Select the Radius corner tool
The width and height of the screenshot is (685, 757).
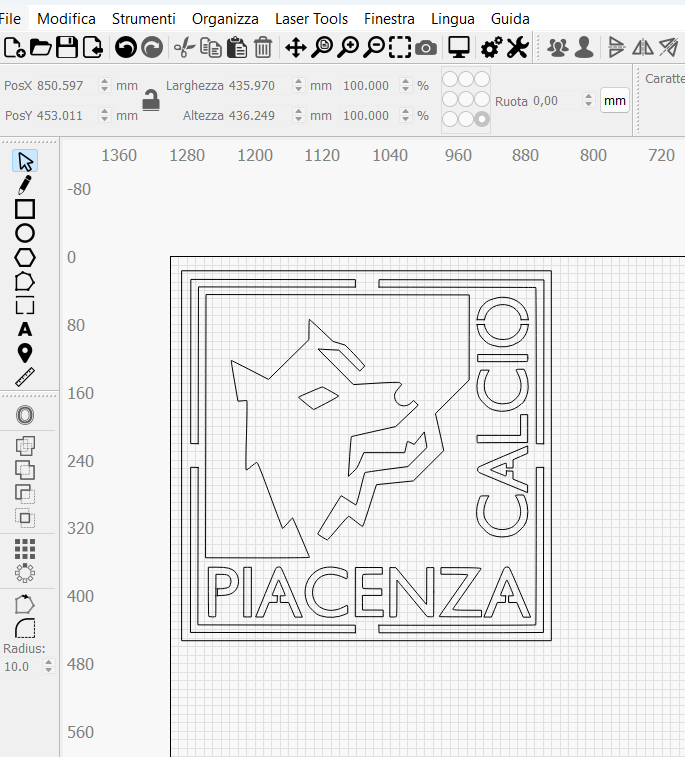coord(25,629)
